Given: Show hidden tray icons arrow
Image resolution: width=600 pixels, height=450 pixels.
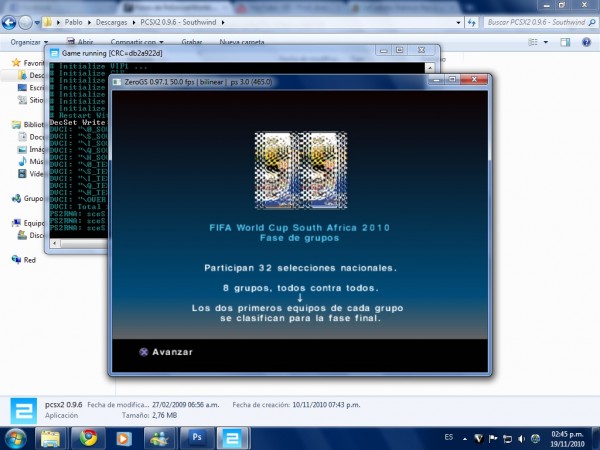Looking at the screenshot, I should coord(465,439).
